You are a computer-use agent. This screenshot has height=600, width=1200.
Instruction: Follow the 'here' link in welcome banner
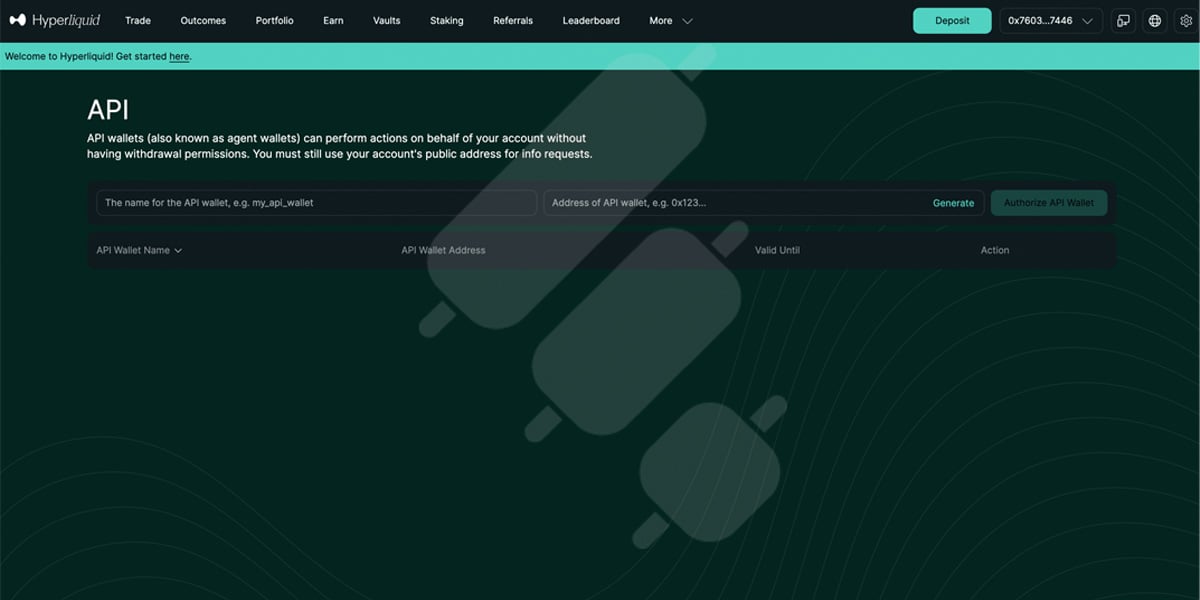tap(179, 56)
